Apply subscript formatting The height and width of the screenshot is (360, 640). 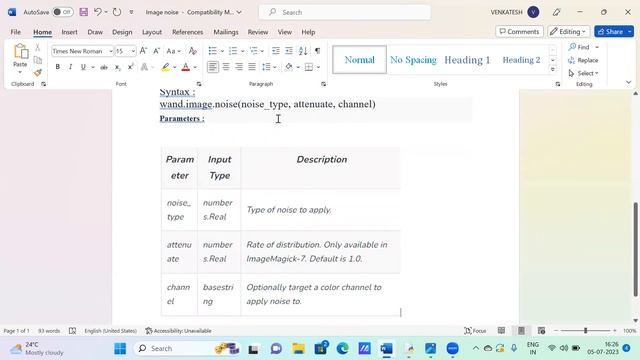tap(117, 67)
